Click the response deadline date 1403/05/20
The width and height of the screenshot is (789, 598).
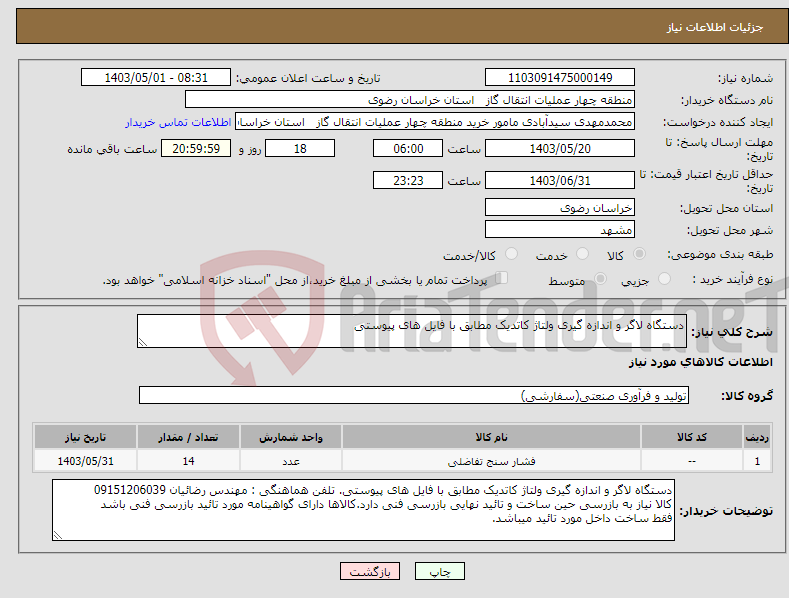click(560, 148)
